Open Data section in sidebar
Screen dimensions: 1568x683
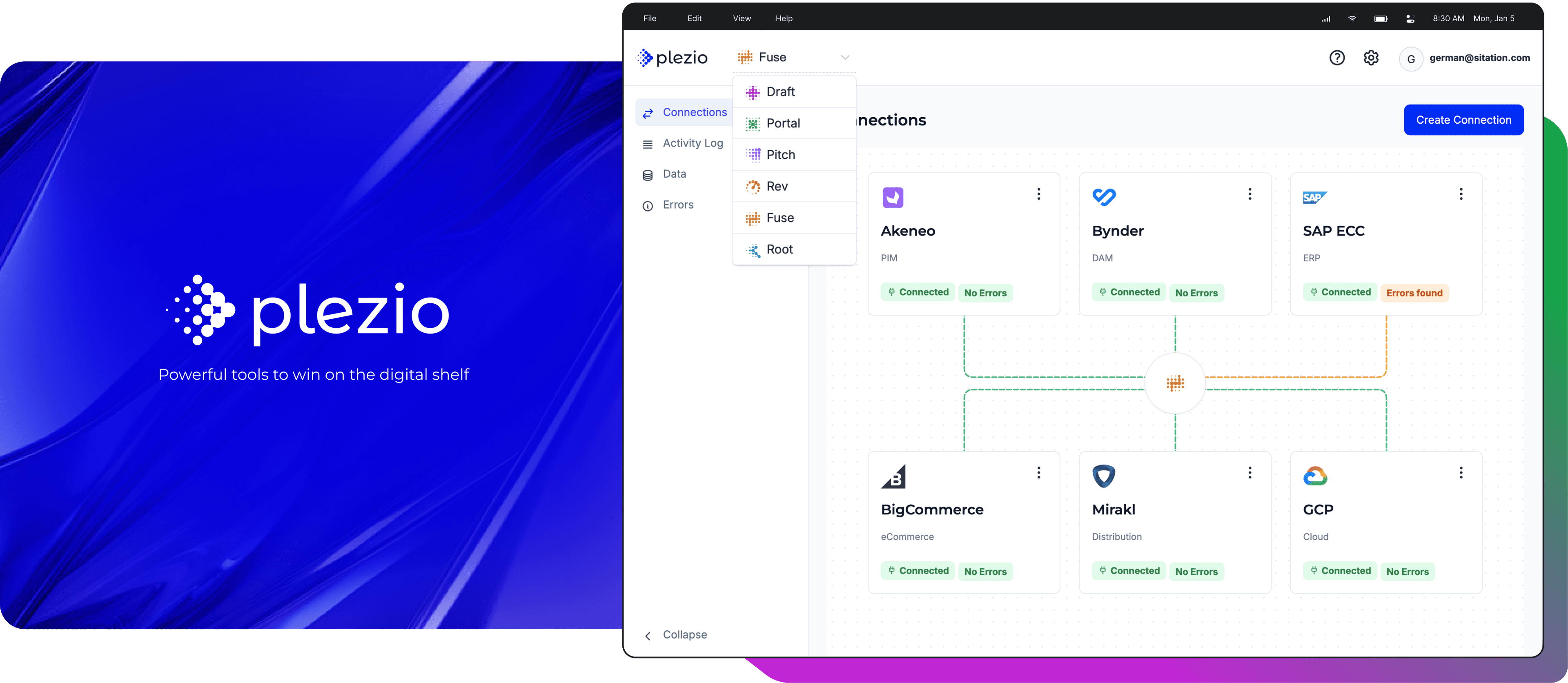[x=665, y=174]
